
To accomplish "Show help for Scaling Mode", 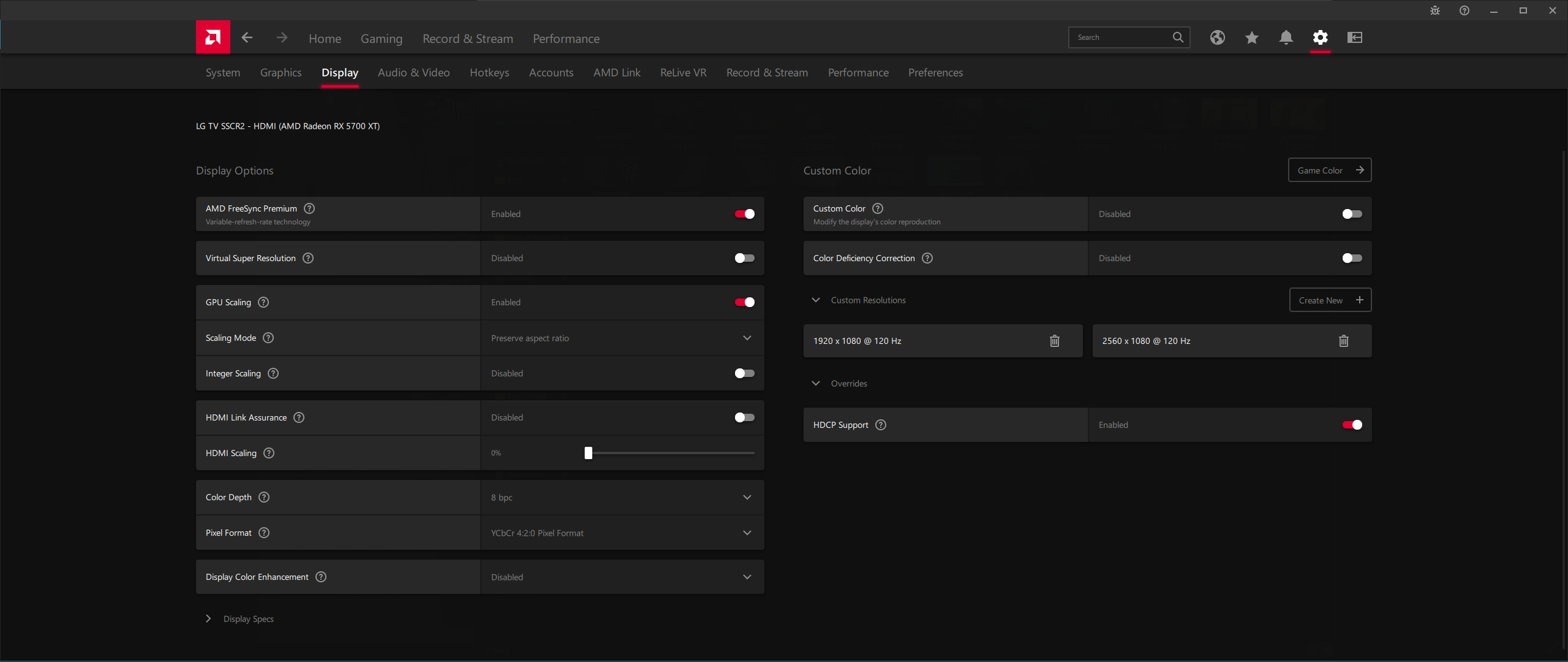I will click(x=268, y=338).
